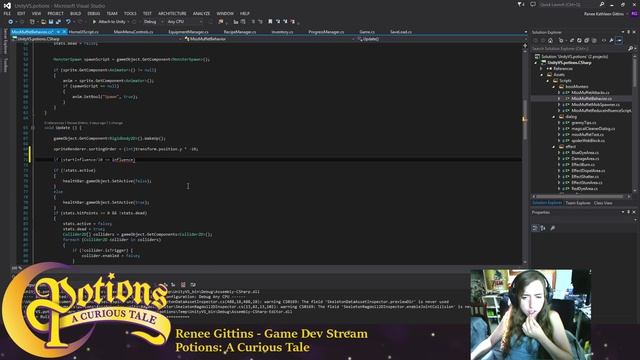This screenshot has width=640, height=360.
Task: Click Property Pages wrench in Properties panel
Action: 553,228
